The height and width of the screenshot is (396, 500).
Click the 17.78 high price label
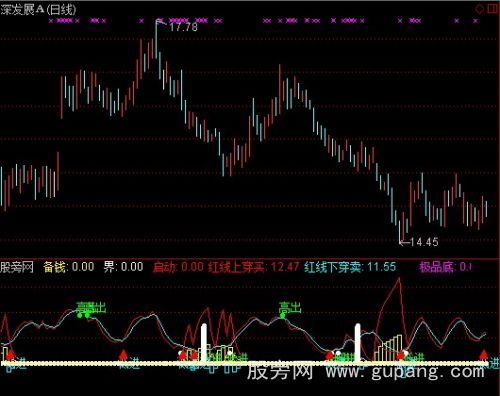point(183,27)
